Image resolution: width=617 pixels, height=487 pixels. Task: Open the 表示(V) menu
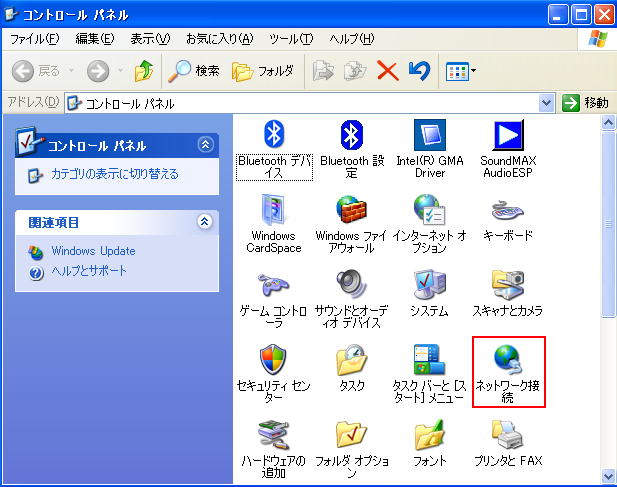150,39
